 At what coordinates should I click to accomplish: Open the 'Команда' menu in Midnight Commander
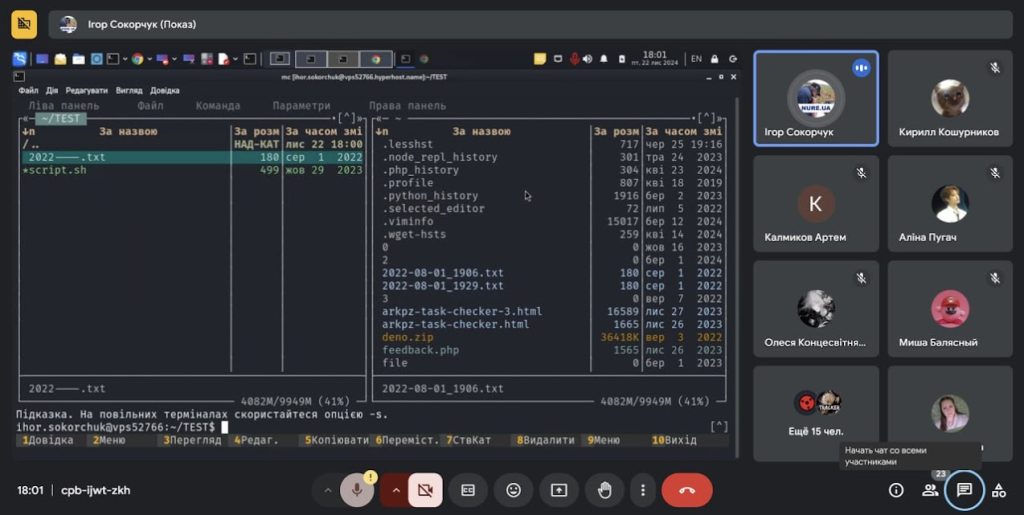[x=218, y=105]
